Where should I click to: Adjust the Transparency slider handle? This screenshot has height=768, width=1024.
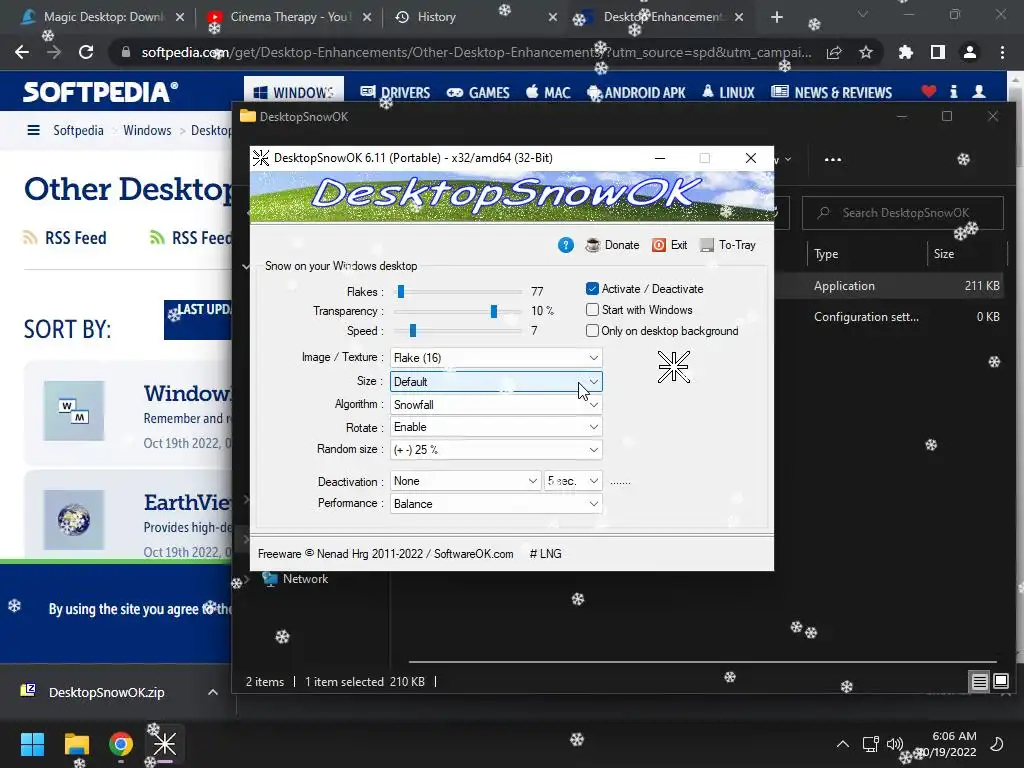(x=494, y=311)
